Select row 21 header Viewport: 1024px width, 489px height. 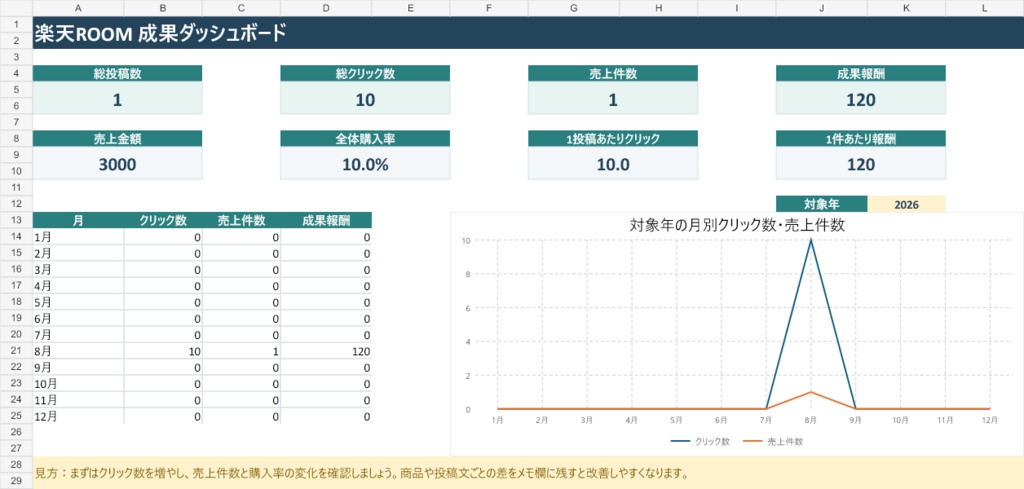click(16, 351)
